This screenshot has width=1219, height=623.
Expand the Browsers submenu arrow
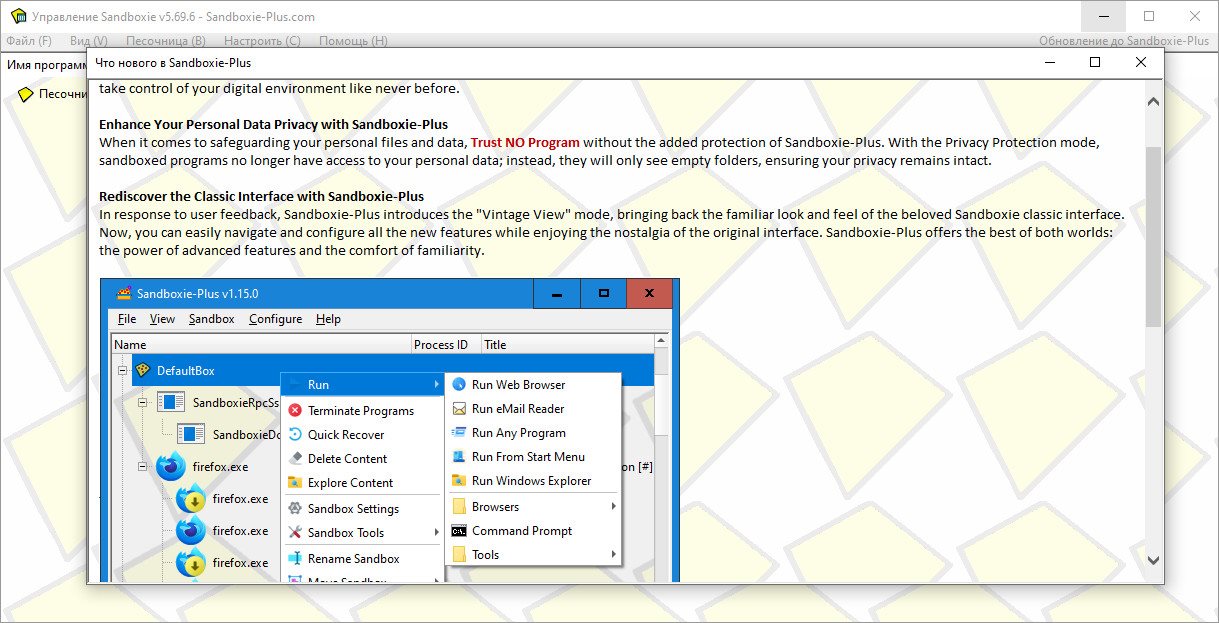613,506
